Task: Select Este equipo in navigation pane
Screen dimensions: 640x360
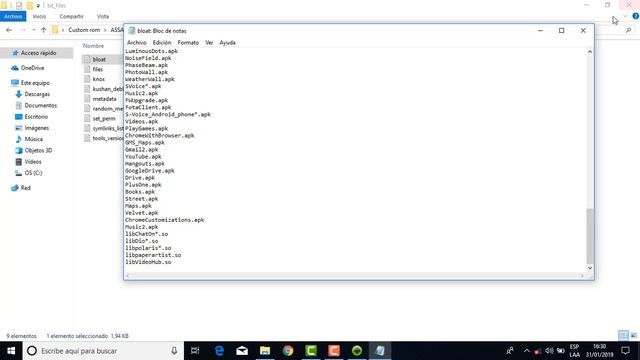Action: point(35,83)
